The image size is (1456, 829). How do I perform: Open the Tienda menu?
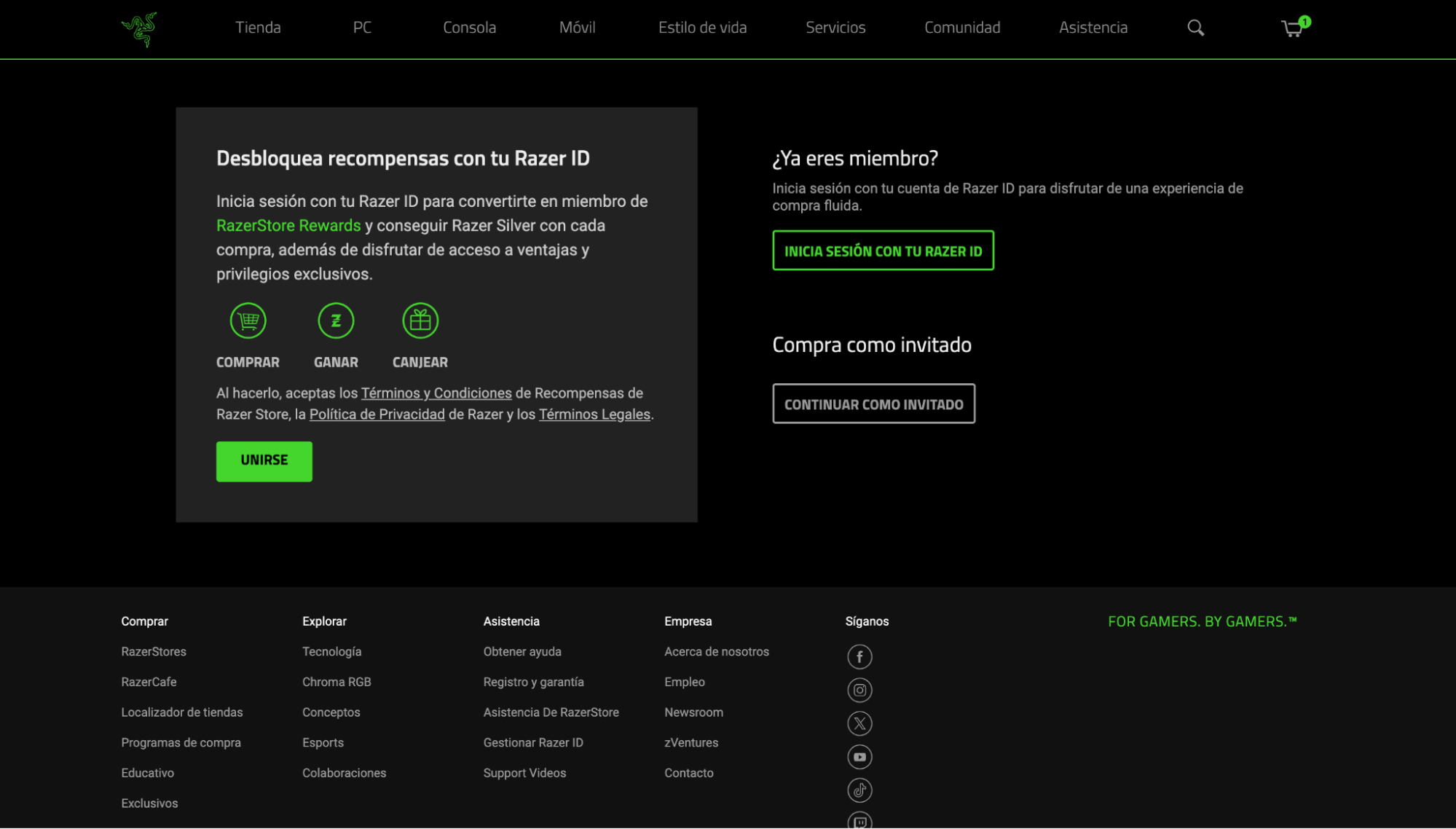[258, 28]
